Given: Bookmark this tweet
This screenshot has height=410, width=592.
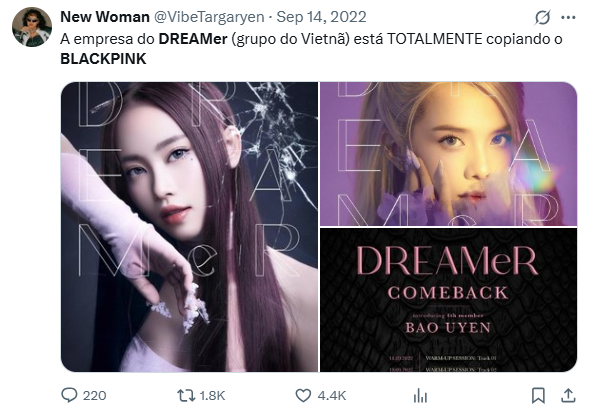Looking at the screenshot, I should click(x=538, y=396).
